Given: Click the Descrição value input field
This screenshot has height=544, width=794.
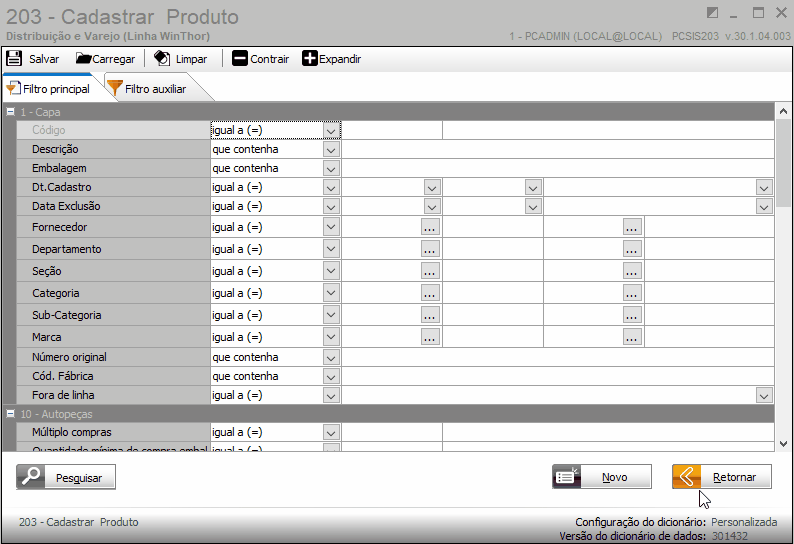Looking at the screenshot, I should point(558,149).
